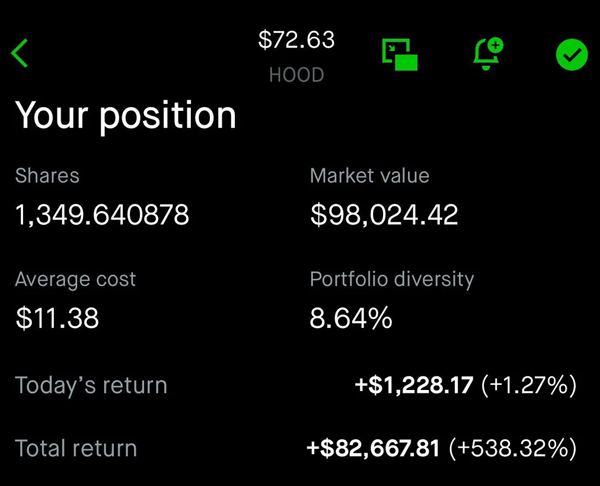Toggle the green watchlist checkmark
The image size is (600, 486).
(x=572, y=55)
